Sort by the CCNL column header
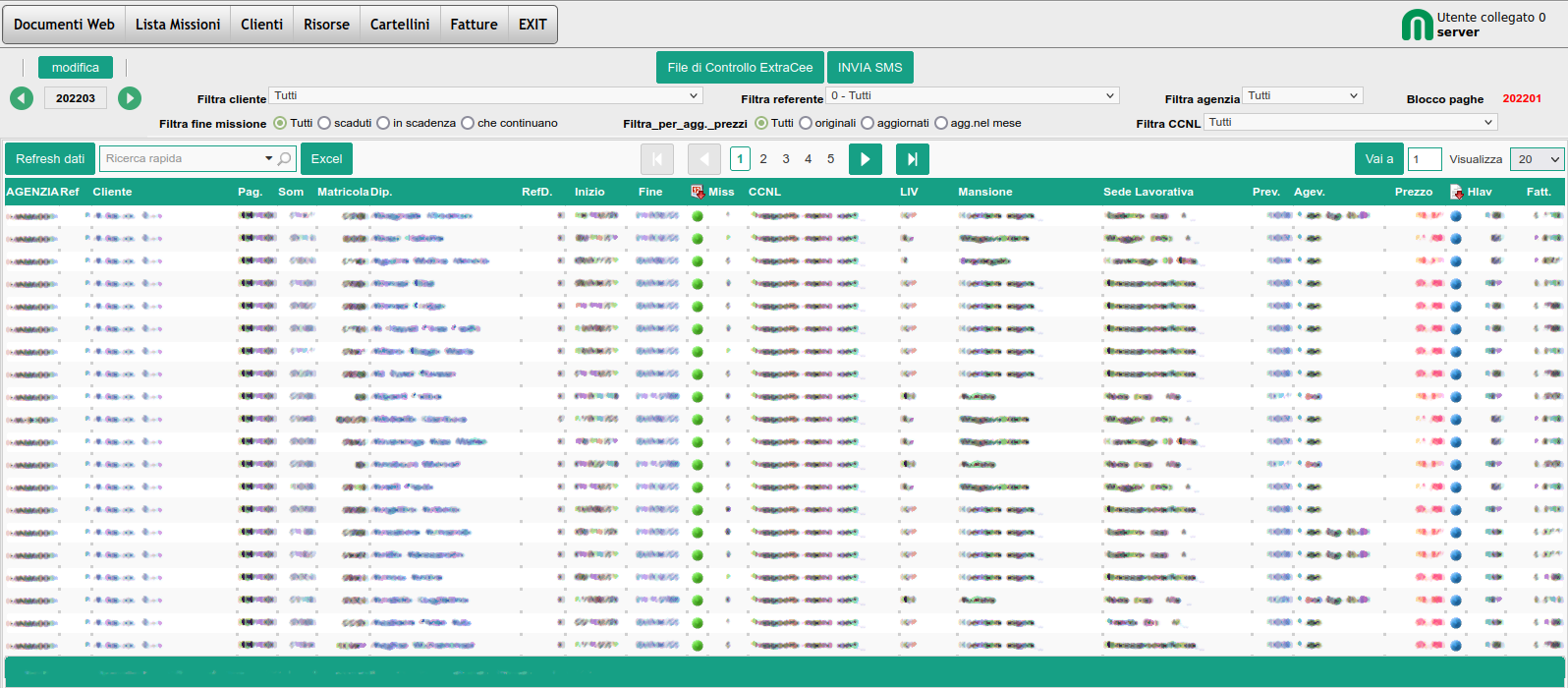This screenshot has height=688, width=1568. point(764,192)
